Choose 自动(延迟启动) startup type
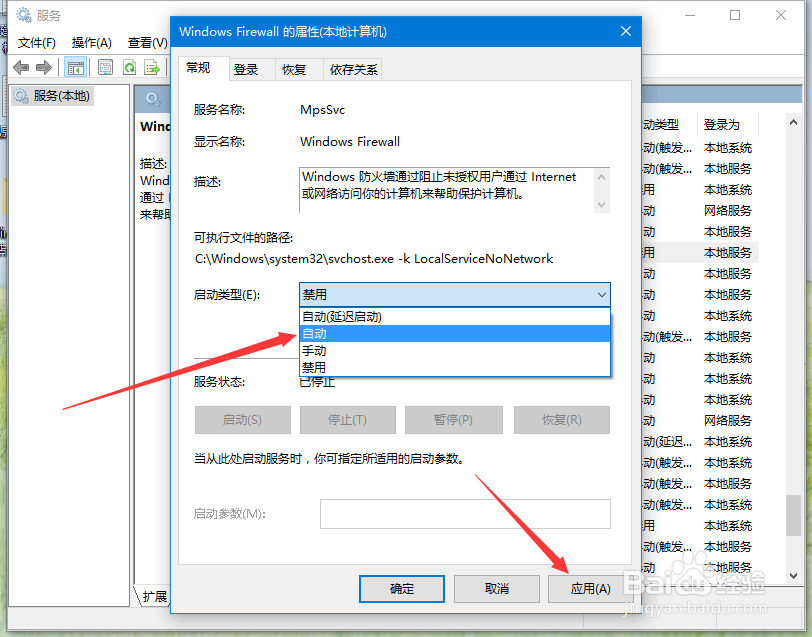The width and height of the screenshot is (812, 637). [455, 316]
